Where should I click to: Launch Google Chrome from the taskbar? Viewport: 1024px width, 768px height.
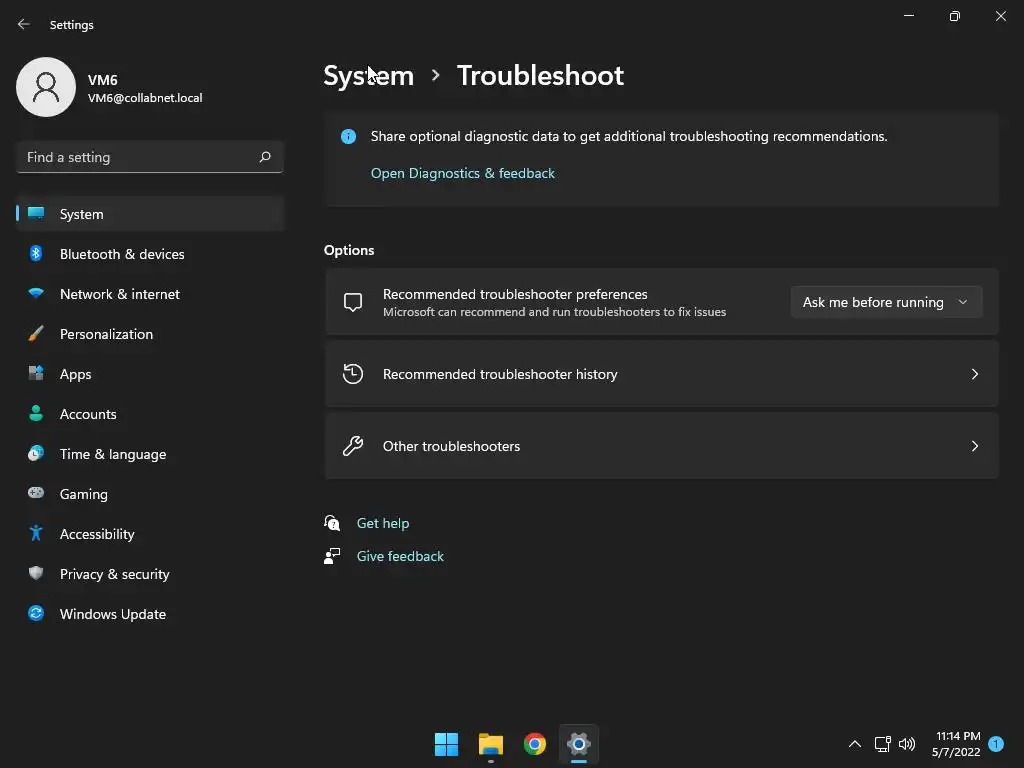(535, 744)
